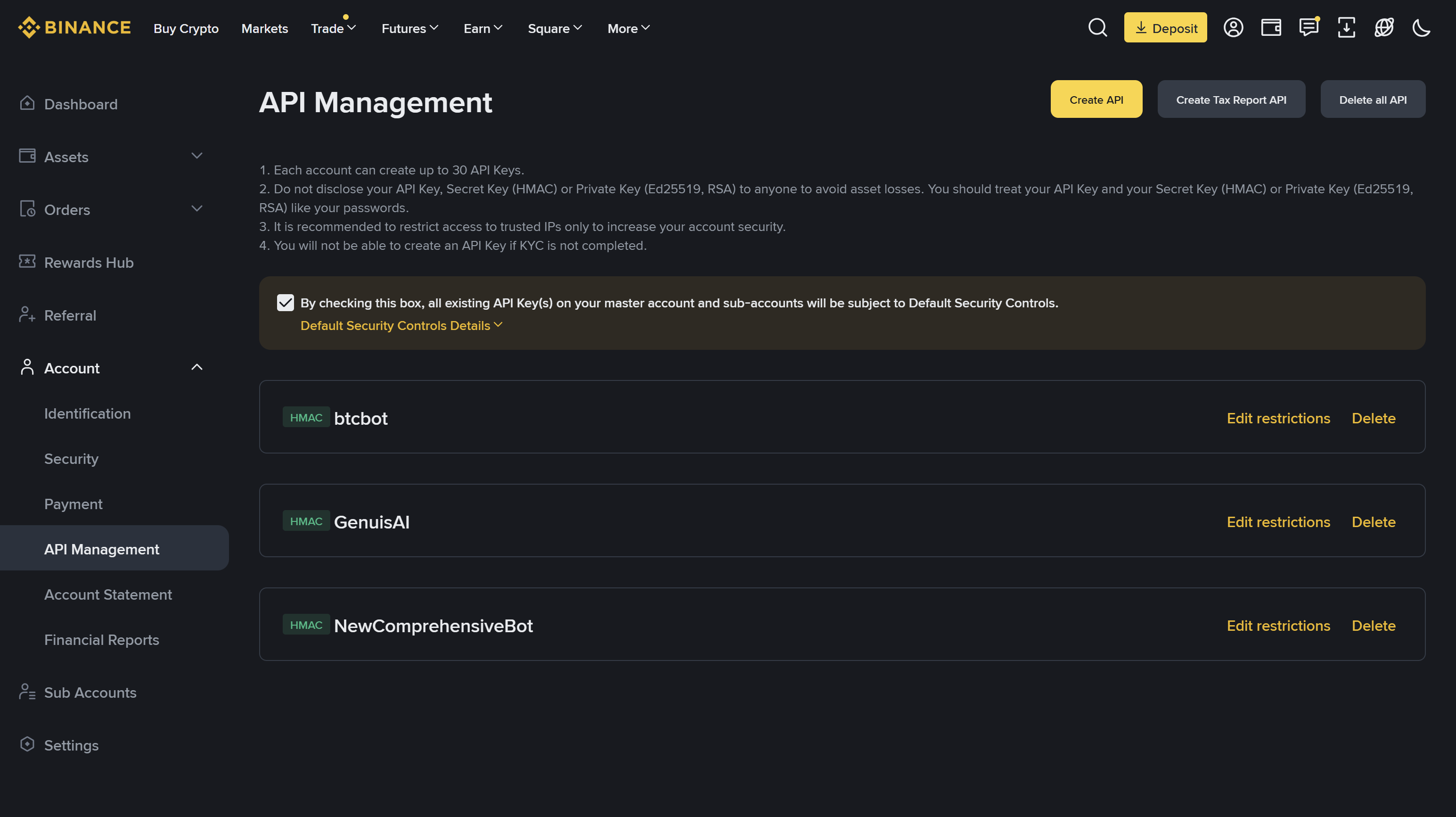Open the Trade dropdown menu

(333, 28)
